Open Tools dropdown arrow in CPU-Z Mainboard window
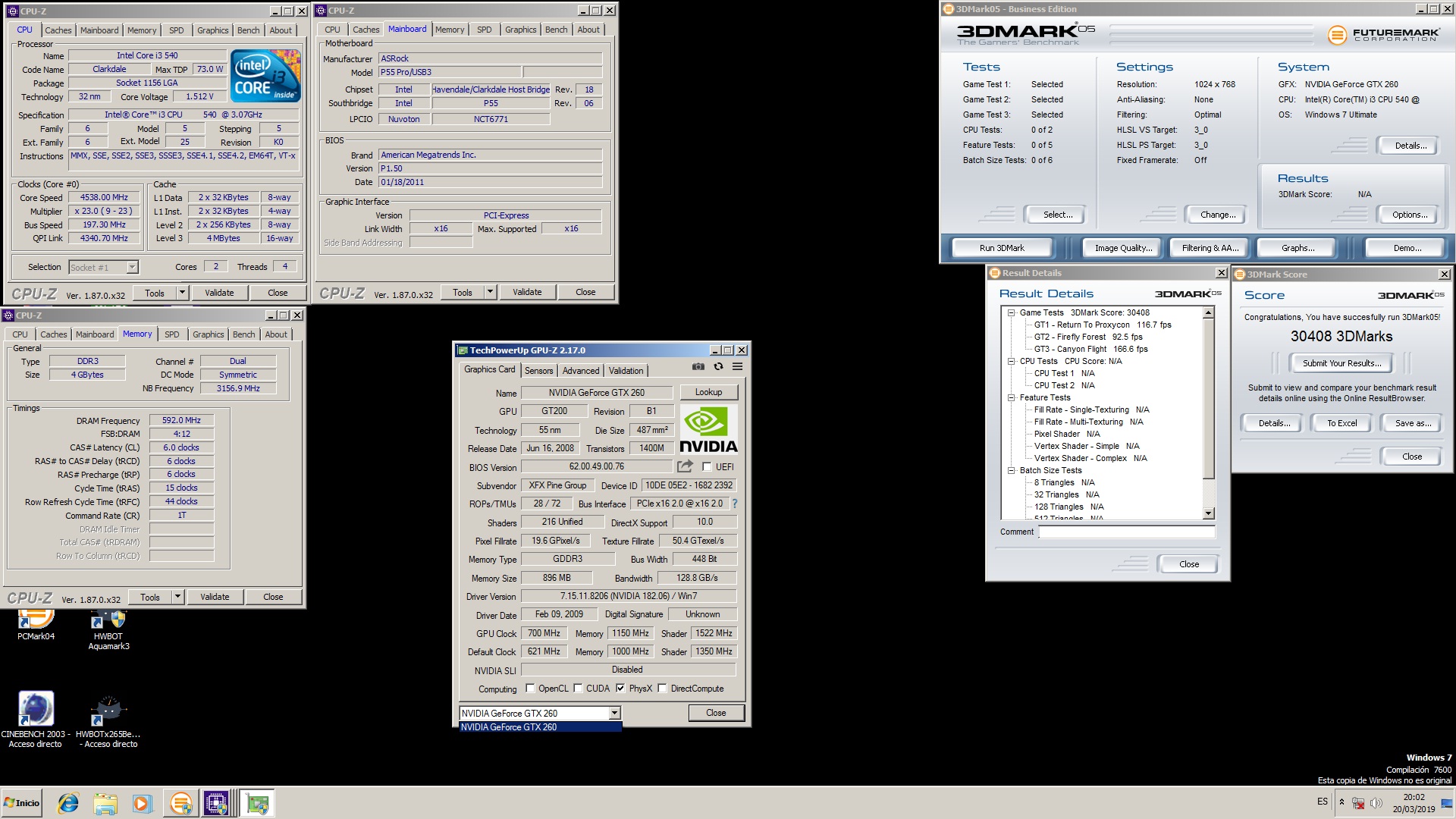This screenshot has width=1456, height=819. [490, 292]
